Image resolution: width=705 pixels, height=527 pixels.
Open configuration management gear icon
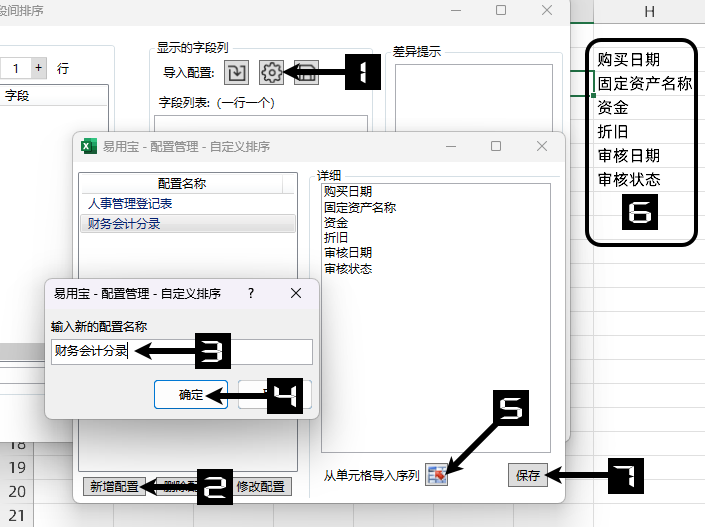click(x=271, y=72)
